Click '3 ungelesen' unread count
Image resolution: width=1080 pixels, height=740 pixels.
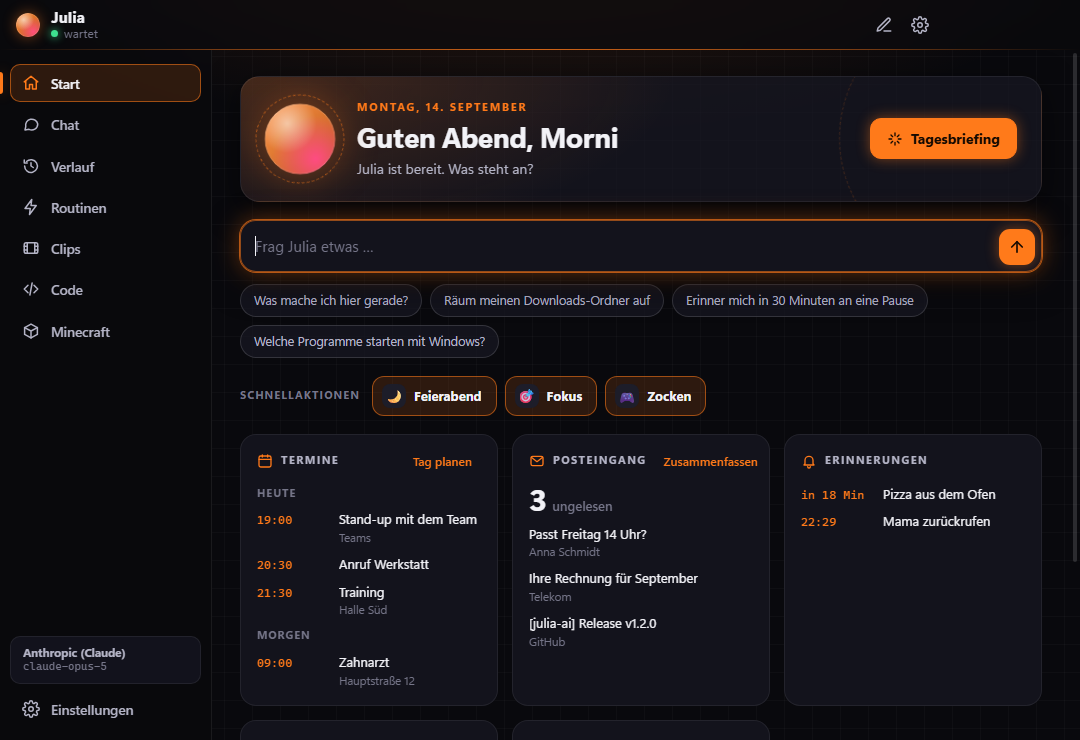pos(570,502)
